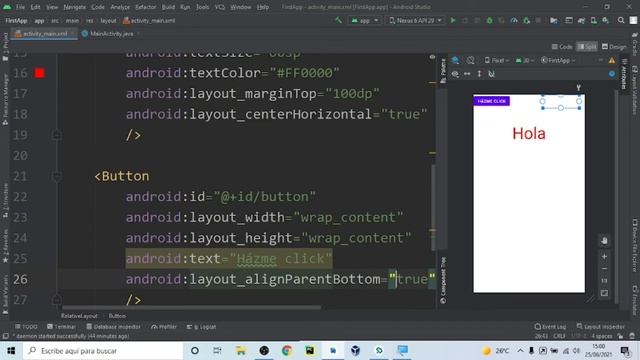
Task: Open the AVD Manager phone icon
Action: click(x=593, y=20)
